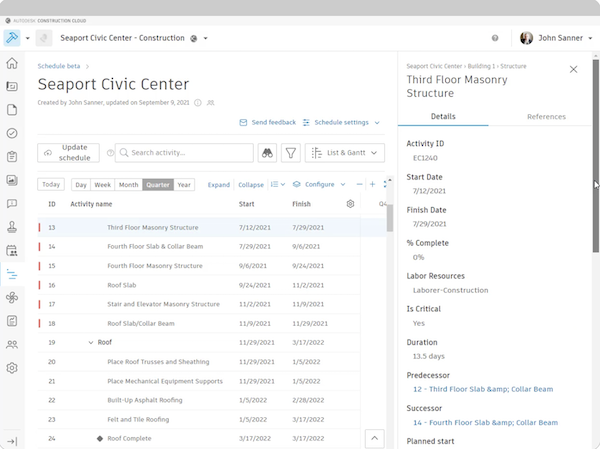Zoom in Gantt with plus icon
Image resolution: width=600 pixels, height=449 pixels.
(x=372, y=184)
